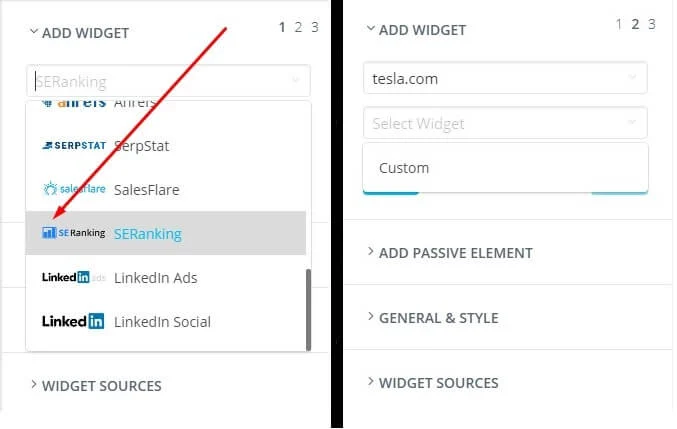Click the SerpStat logo icon
The width and height of the screenshot is (677, 429).
pyautogui.click(x=74, y=146)
